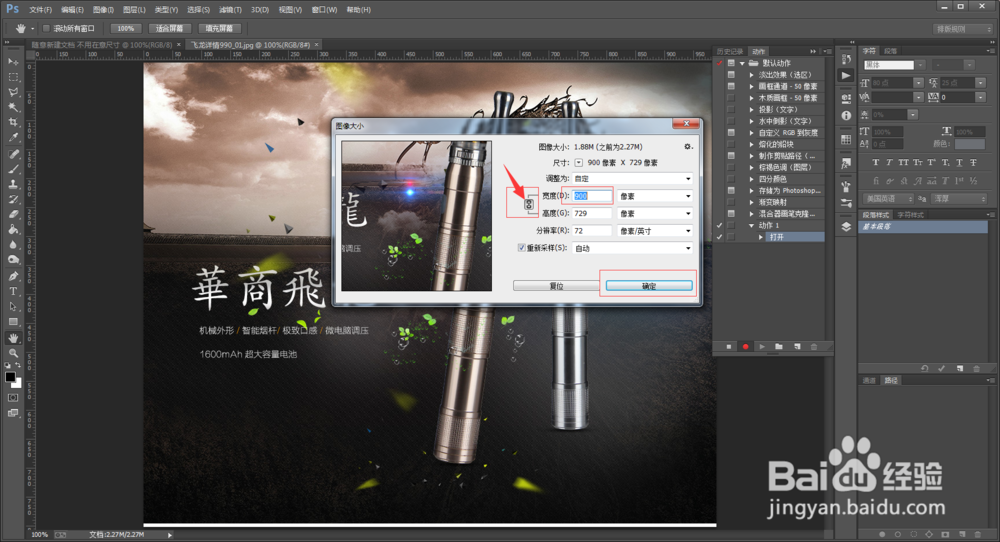1000x542 pixels.
Task: Open the resolution unit dropdown
Action: tap(655, 231)
